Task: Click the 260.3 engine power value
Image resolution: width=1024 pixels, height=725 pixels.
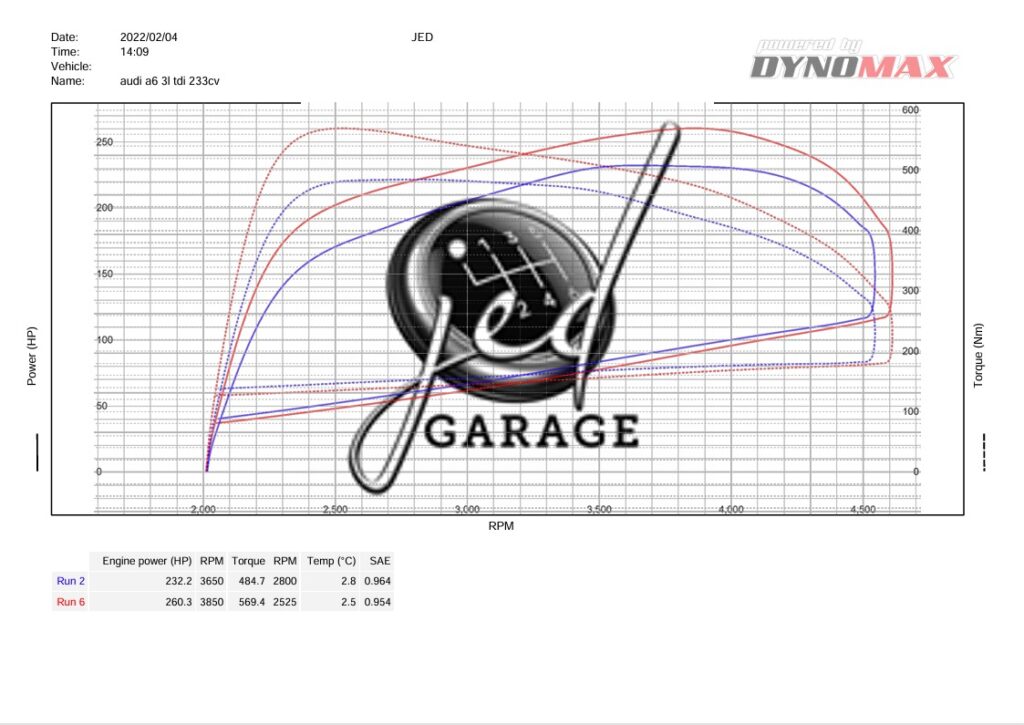Action: click(x=174, y=602)
